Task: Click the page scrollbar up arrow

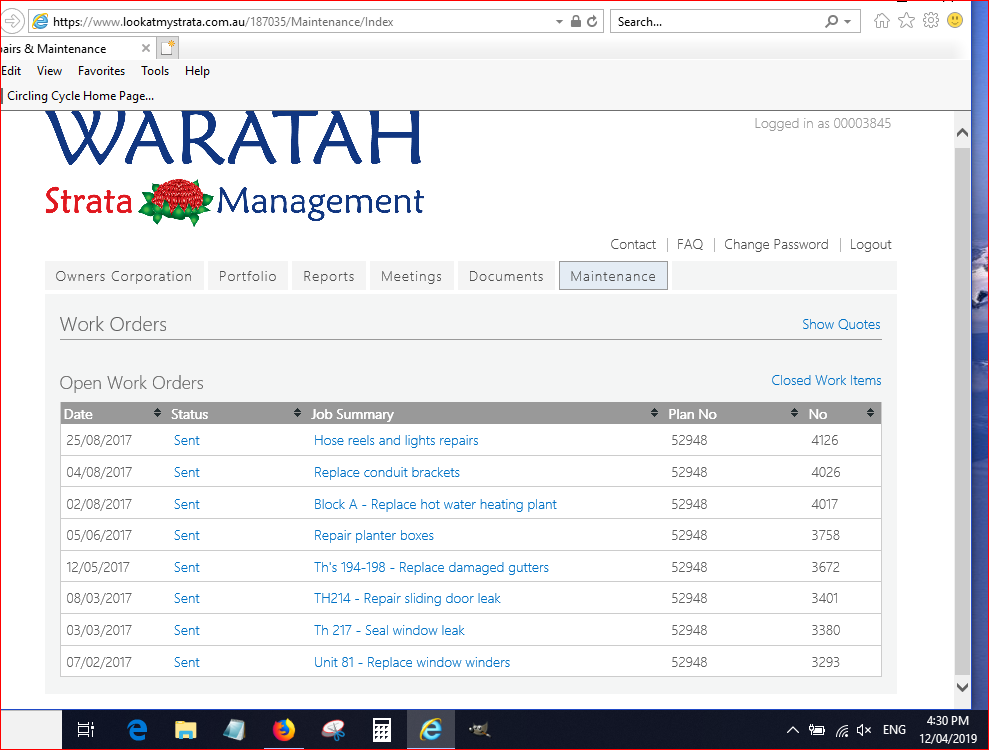Action: point(962,132)
